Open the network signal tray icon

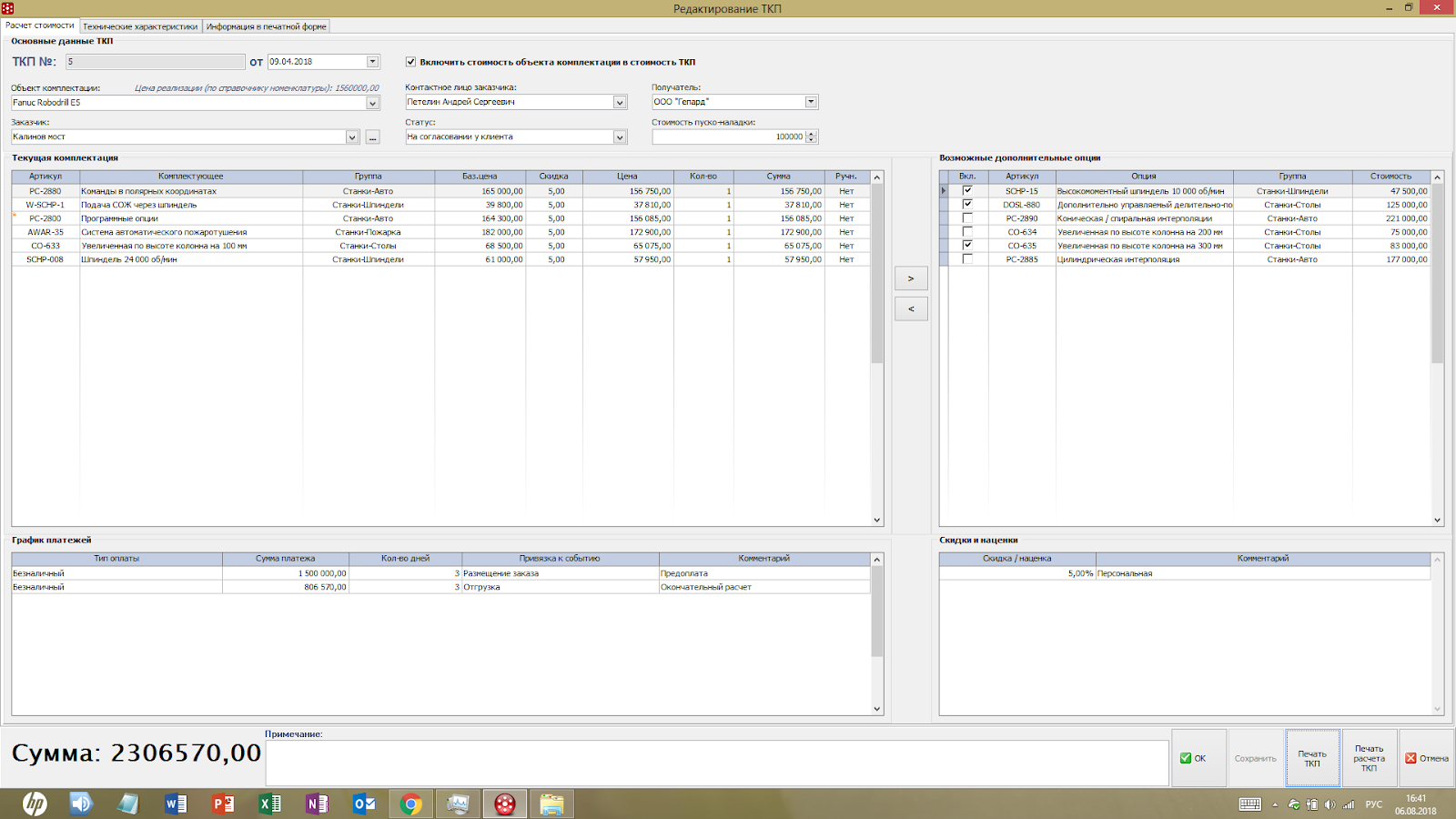pos(1350,804)
